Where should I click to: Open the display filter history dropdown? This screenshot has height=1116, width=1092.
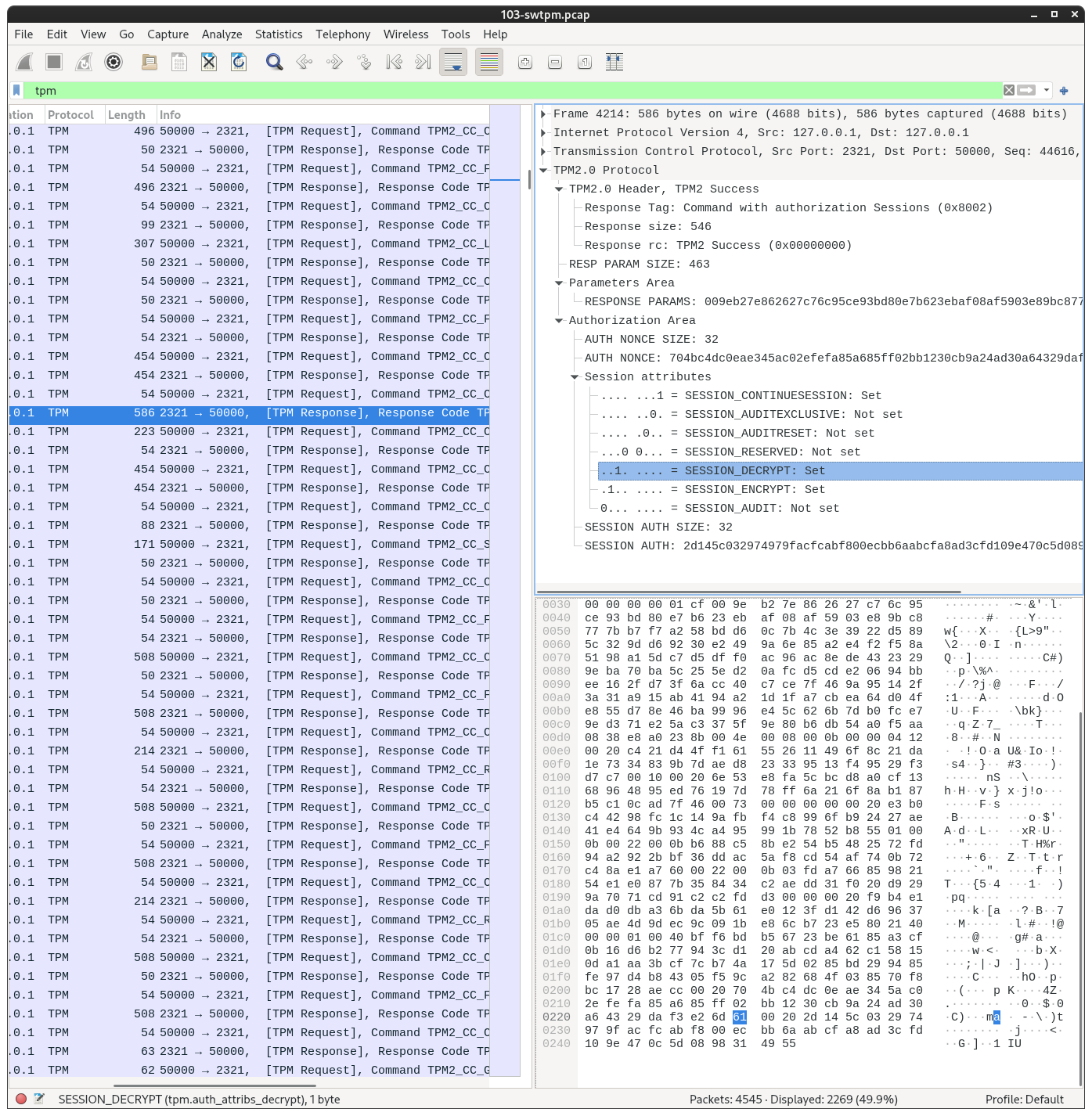click(x=1047, y=90)
